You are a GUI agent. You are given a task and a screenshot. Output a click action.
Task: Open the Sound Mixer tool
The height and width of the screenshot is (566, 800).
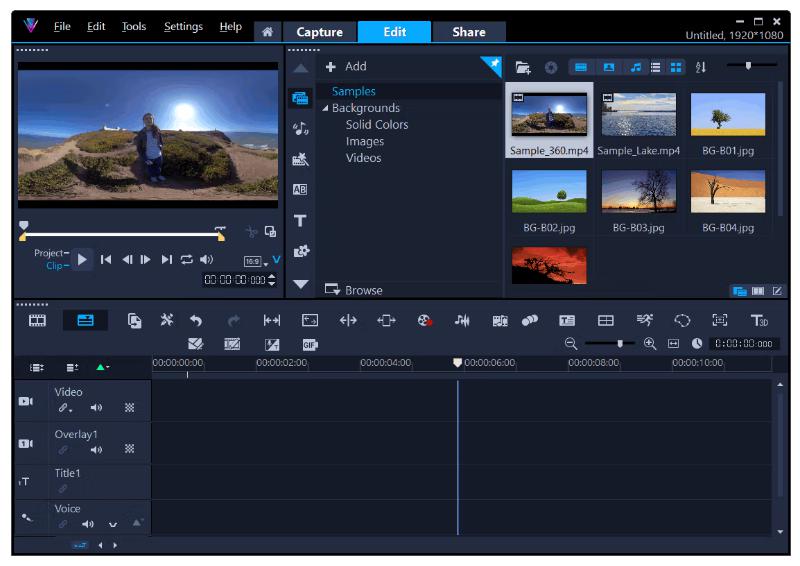coord(462,320)
